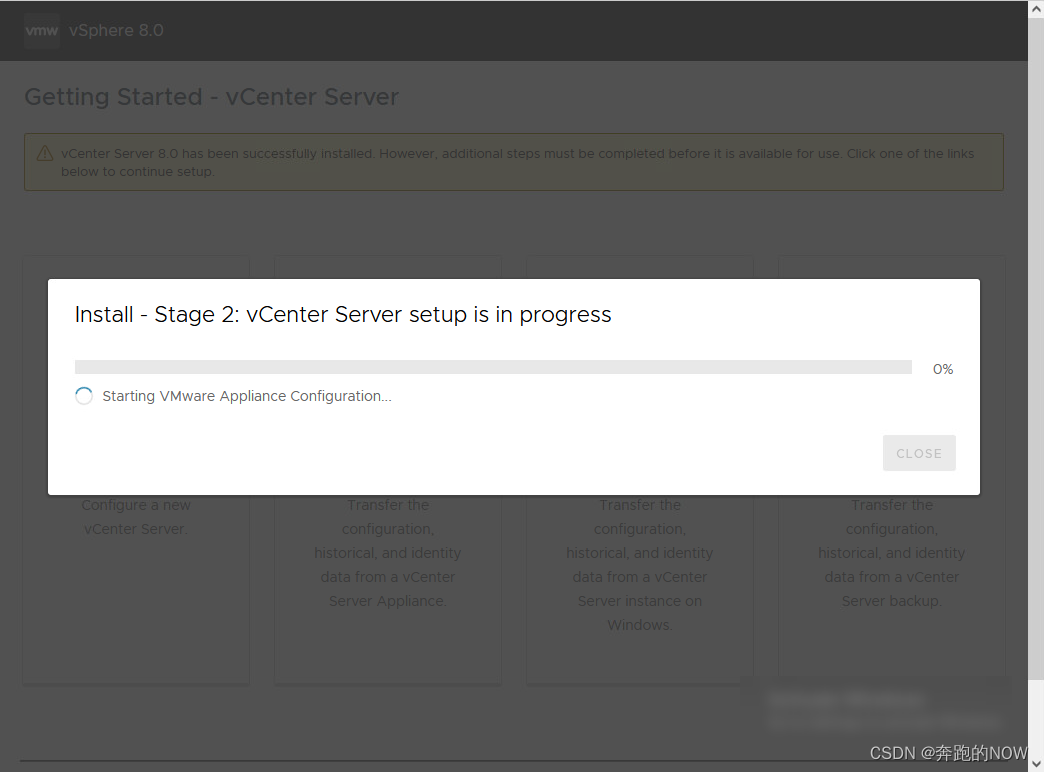Click the scrollbar down arrow

1036,763
